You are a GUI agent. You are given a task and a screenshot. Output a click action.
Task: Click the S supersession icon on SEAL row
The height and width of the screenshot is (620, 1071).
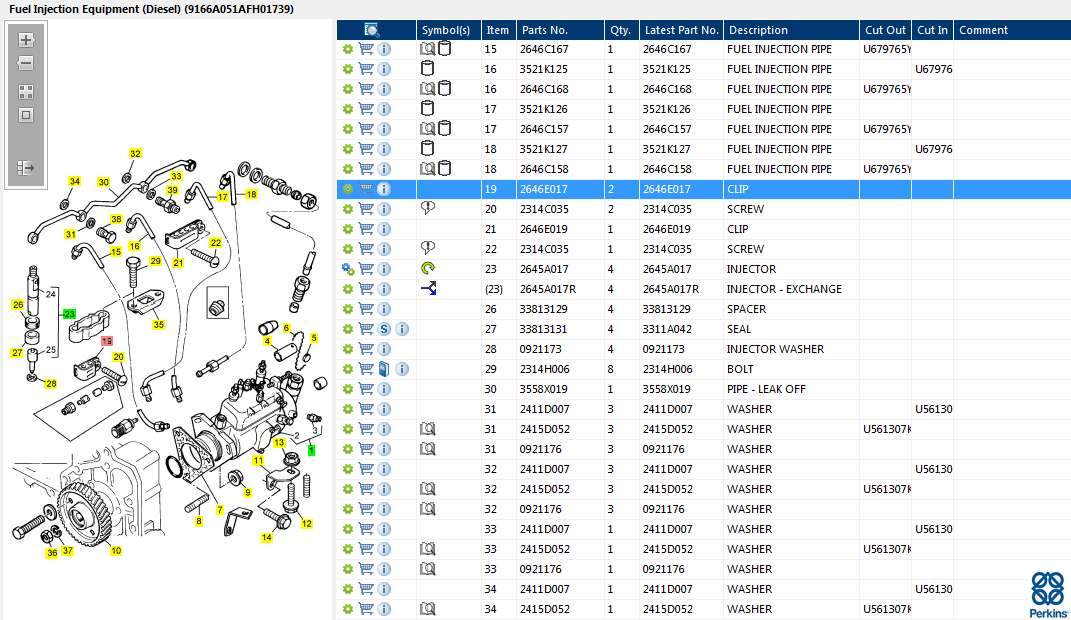[384, 329]
